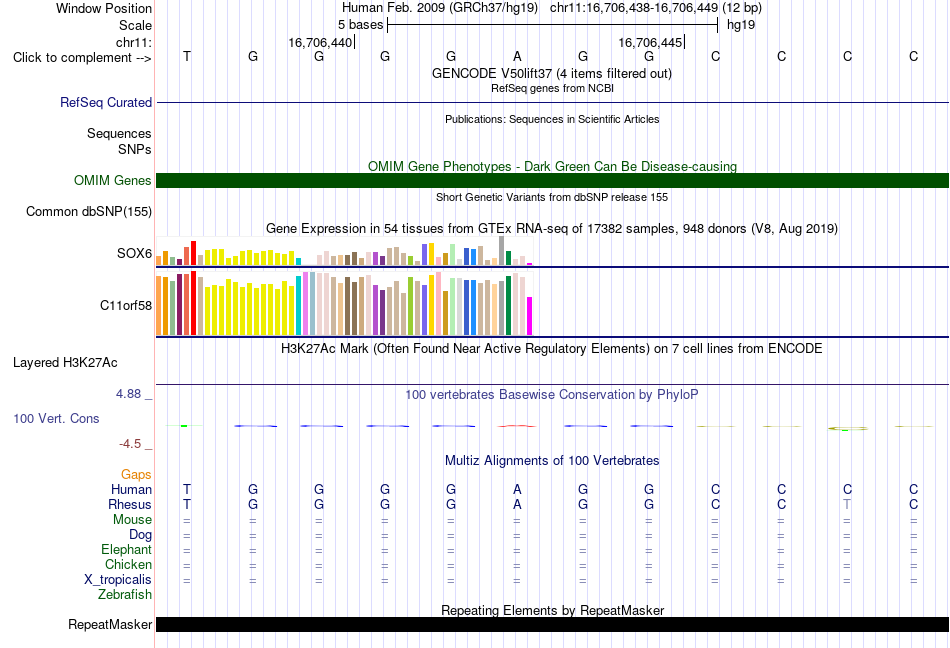The width and height of the screenshot is (950, 648).
Task: Click the green PhyloP mark under T
Action: tap(184, 426)
